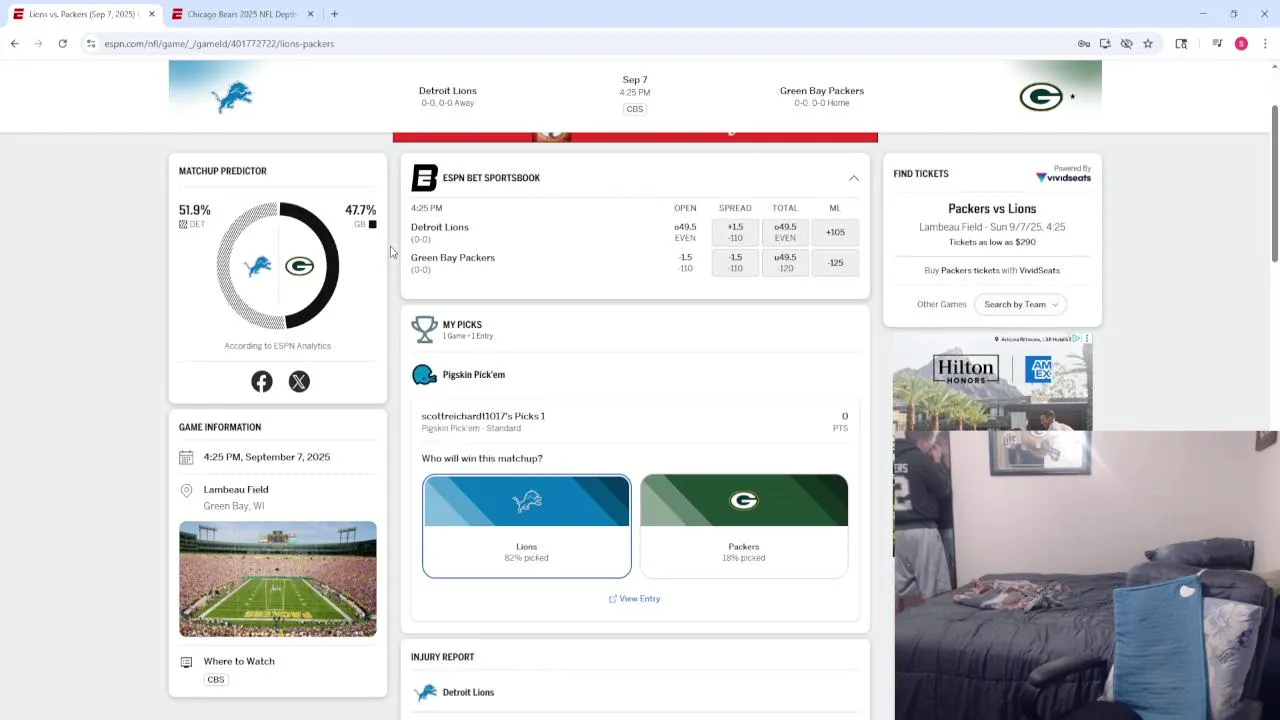Click Tickets as low as $290
Viewport: 1280px width, 720px height.
pos(992,242)
